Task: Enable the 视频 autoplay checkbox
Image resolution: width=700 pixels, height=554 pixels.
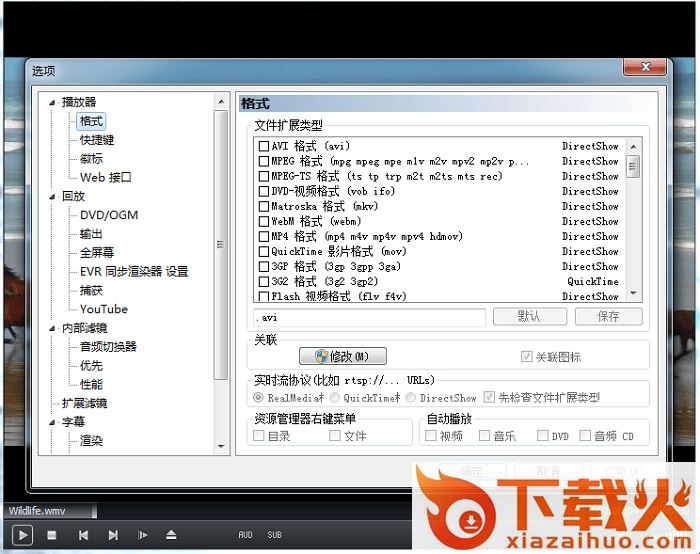Action: click(x=431, y=436)
